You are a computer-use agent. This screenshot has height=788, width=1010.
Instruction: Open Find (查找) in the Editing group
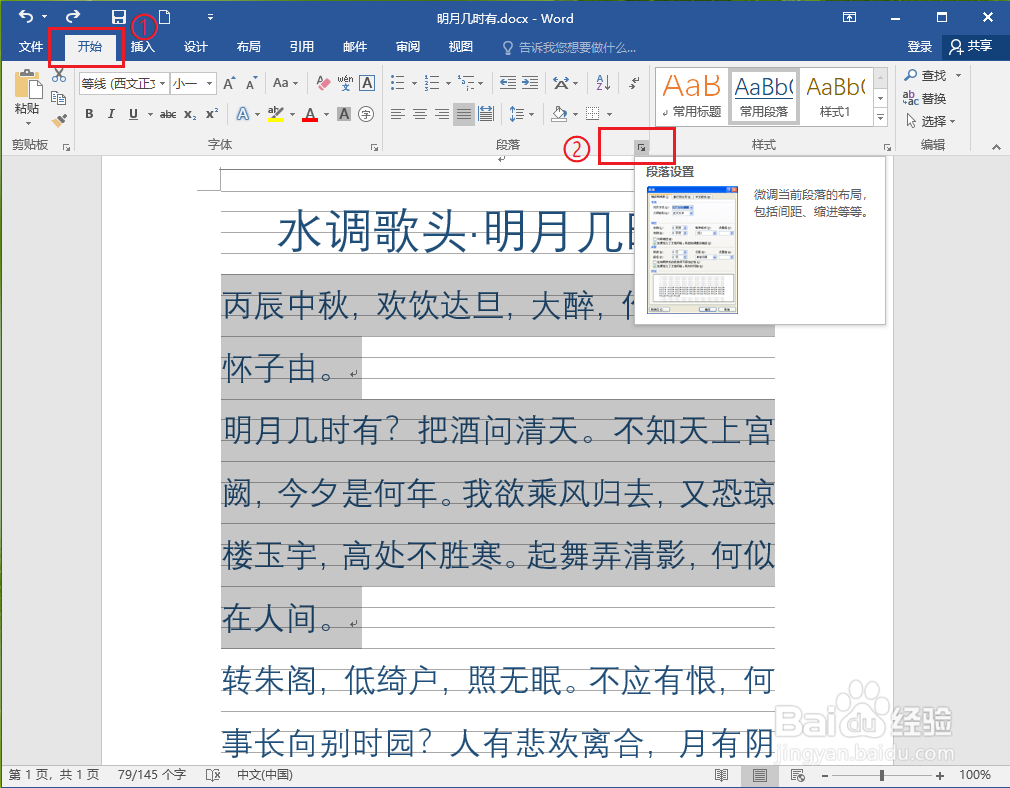[x=931, y=74]
